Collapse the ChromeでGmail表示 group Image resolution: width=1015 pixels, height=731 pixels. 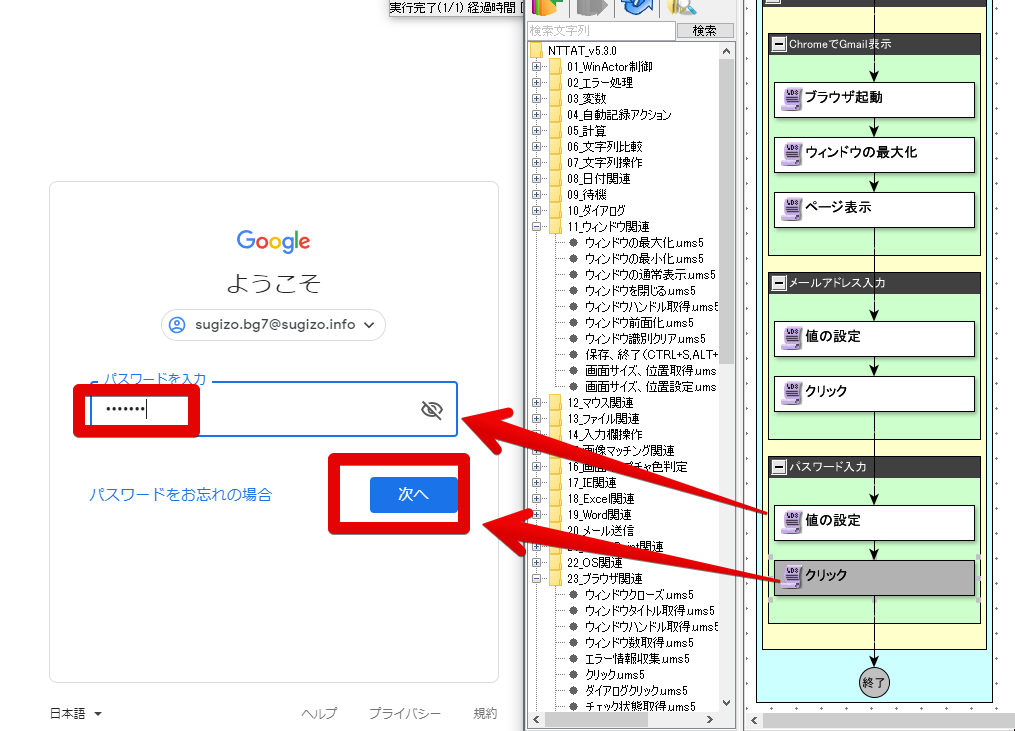pyautogui.click(x=779, y=44)
